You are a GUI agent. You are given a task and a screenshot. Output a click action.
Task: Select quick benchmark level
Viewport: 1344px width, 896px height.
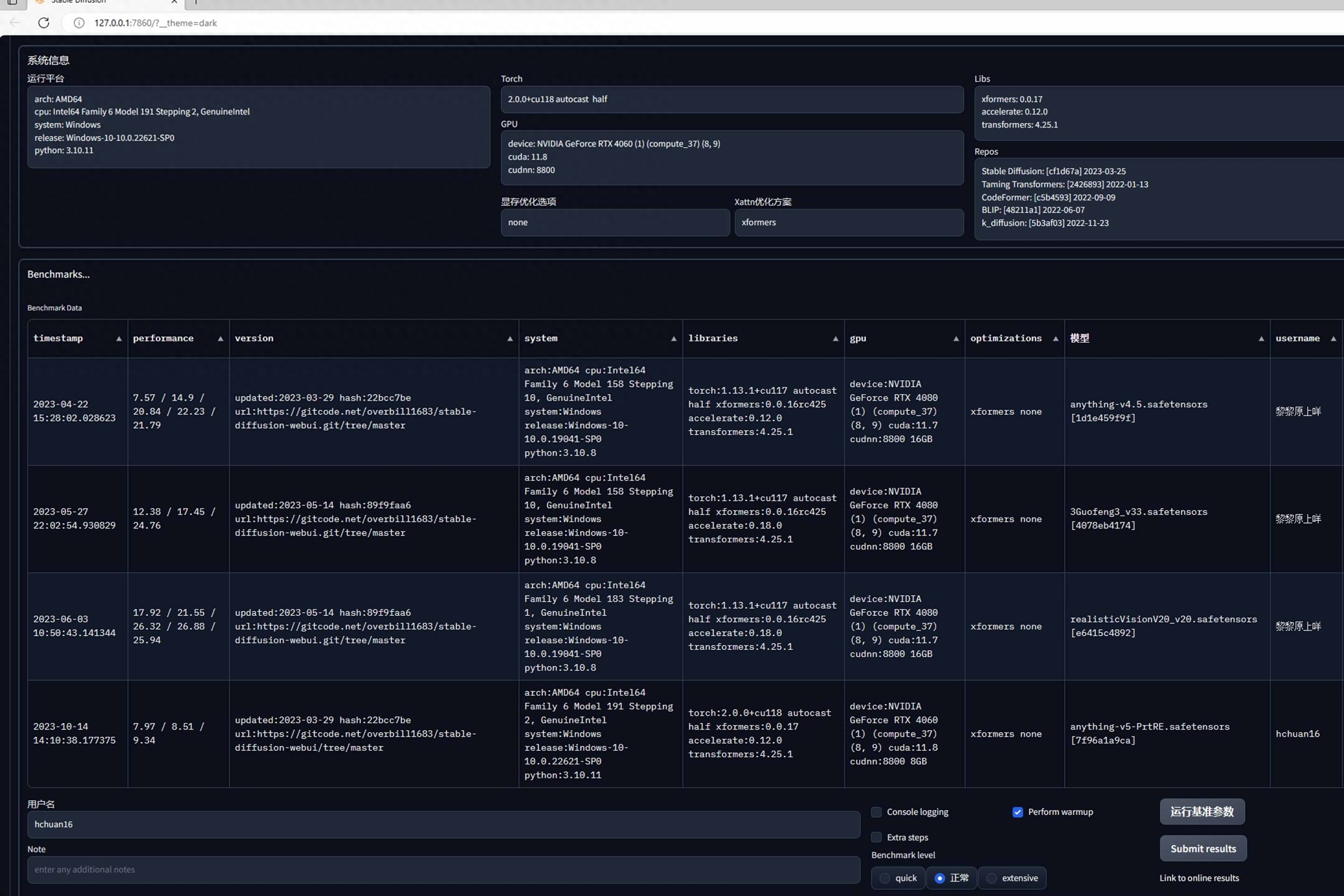884,878
